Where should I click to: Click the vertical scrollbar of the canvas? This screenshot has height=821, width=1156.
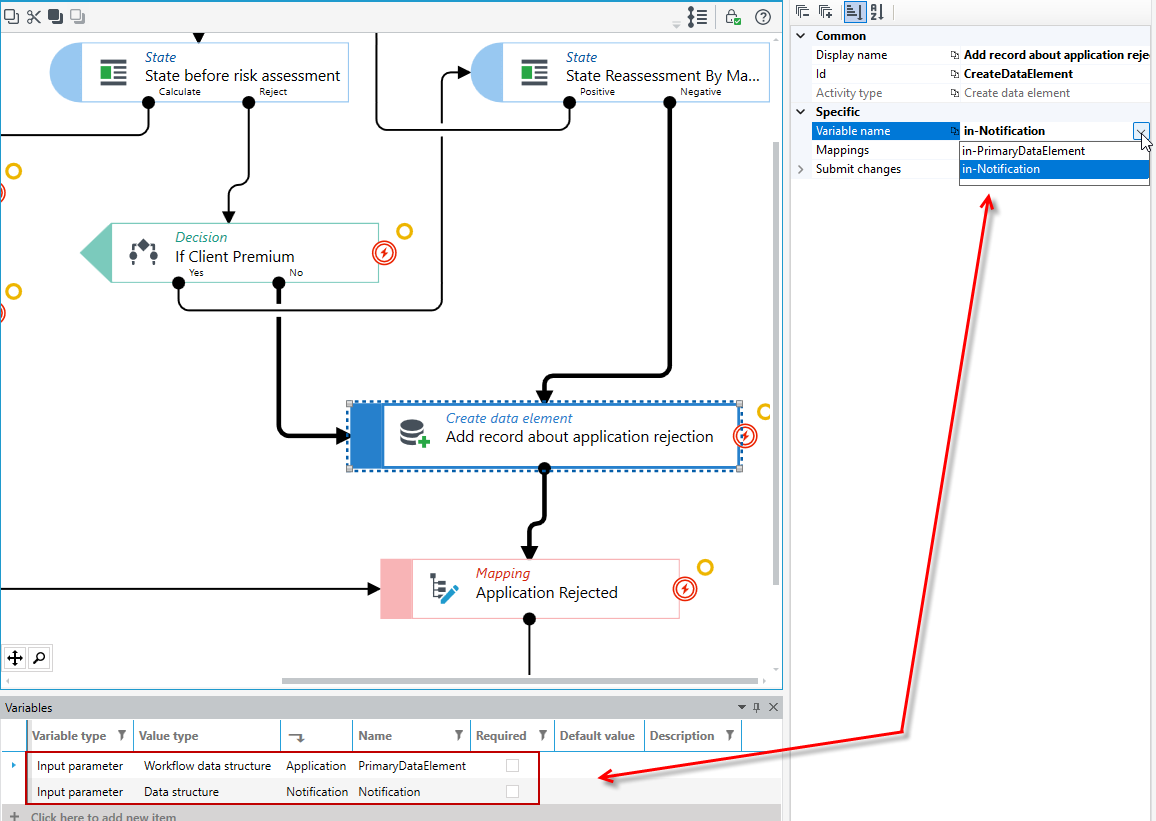point(776,363)
